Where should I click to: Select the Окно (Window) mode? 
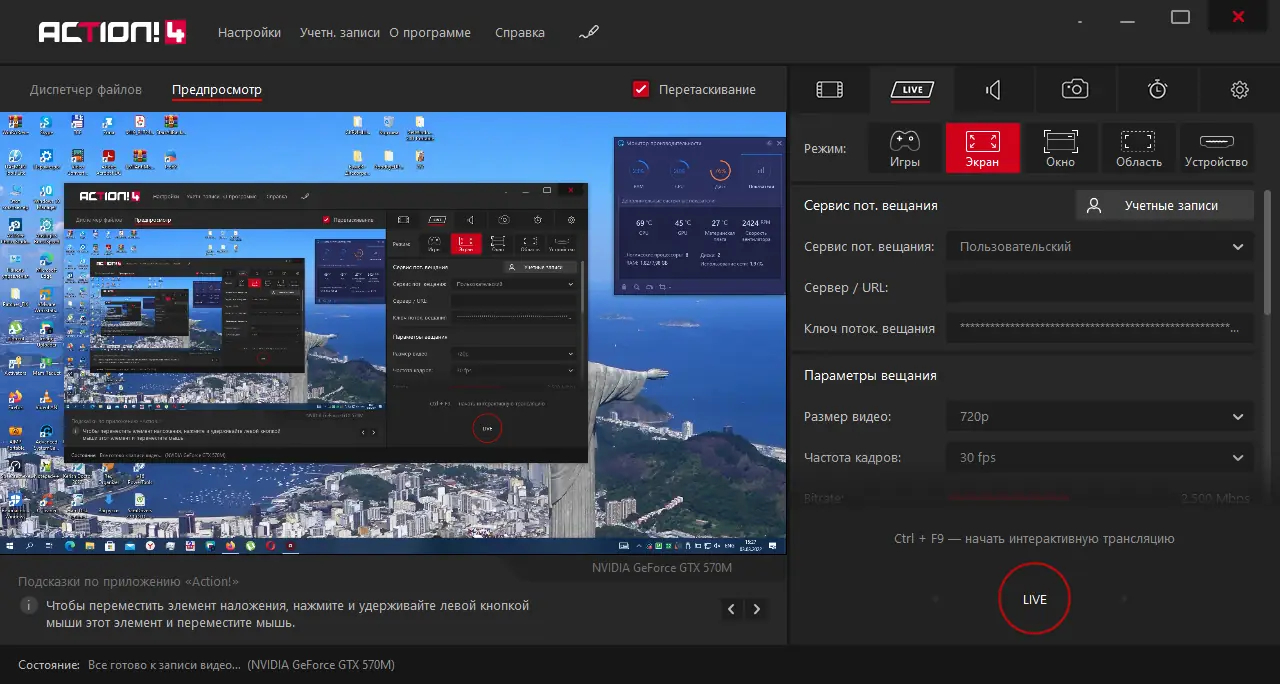1060,148
